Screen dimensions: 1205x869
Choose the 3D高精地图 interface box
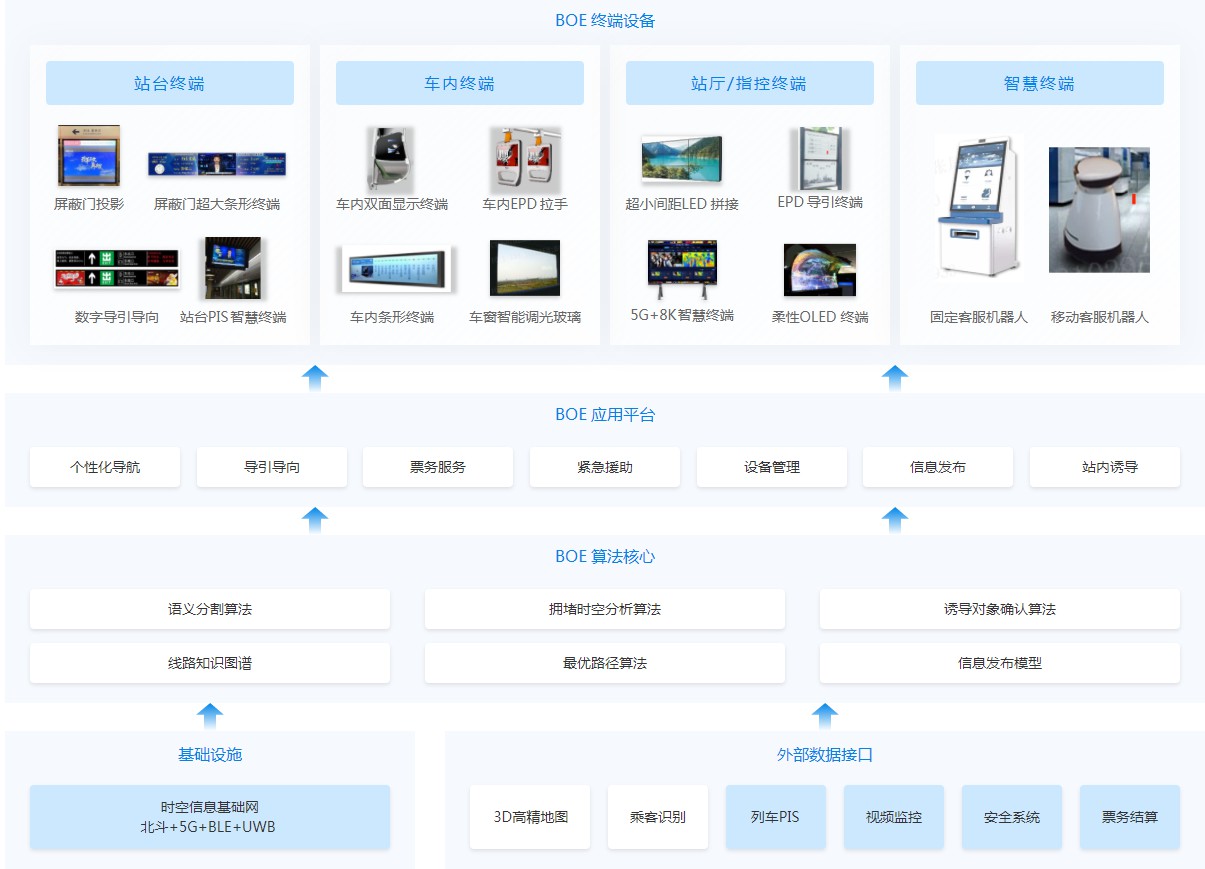pos(530,817)
